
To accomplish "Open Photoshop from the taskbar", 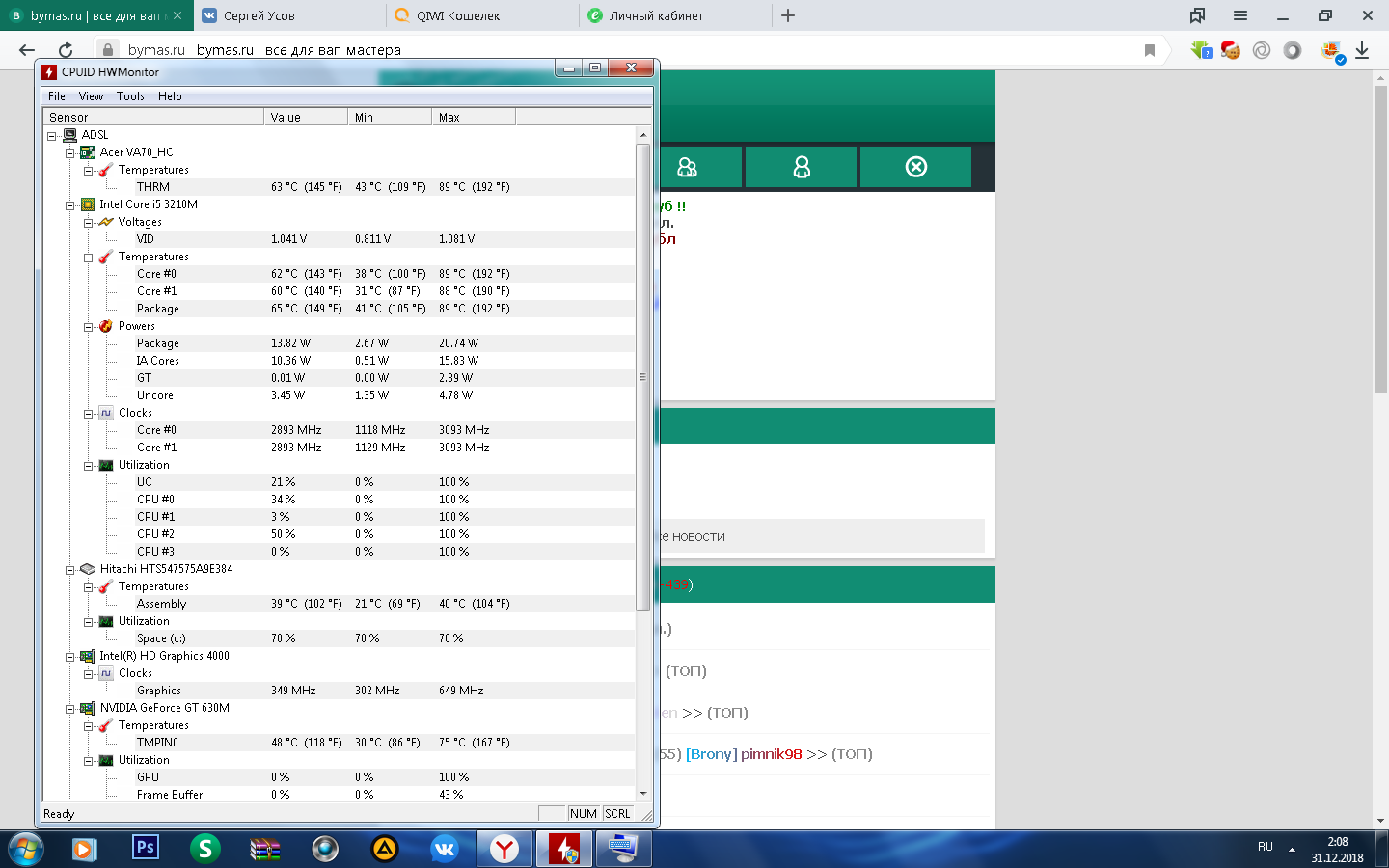I will (x=145, y=848).
